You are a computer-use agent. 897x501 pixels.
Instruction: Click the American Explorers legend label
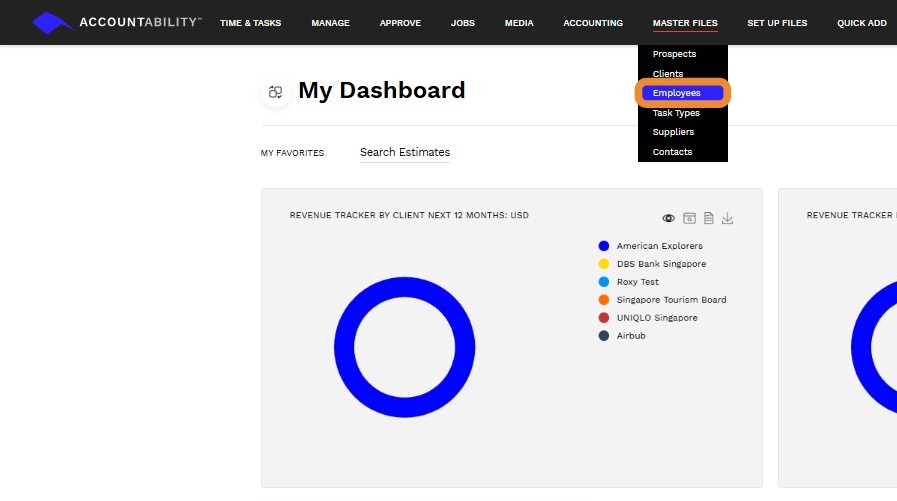point(660,246)
